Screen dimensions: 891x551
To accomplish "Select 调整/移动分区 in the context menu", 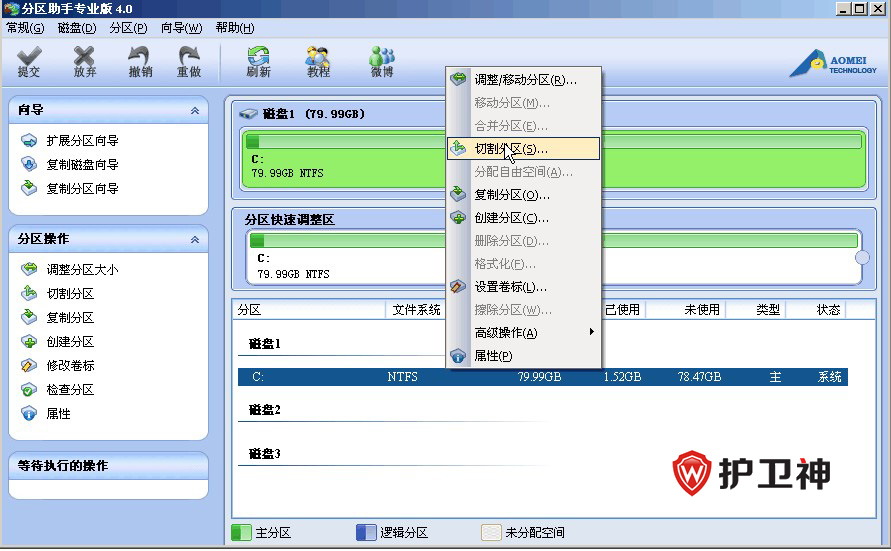I will 522,79.
